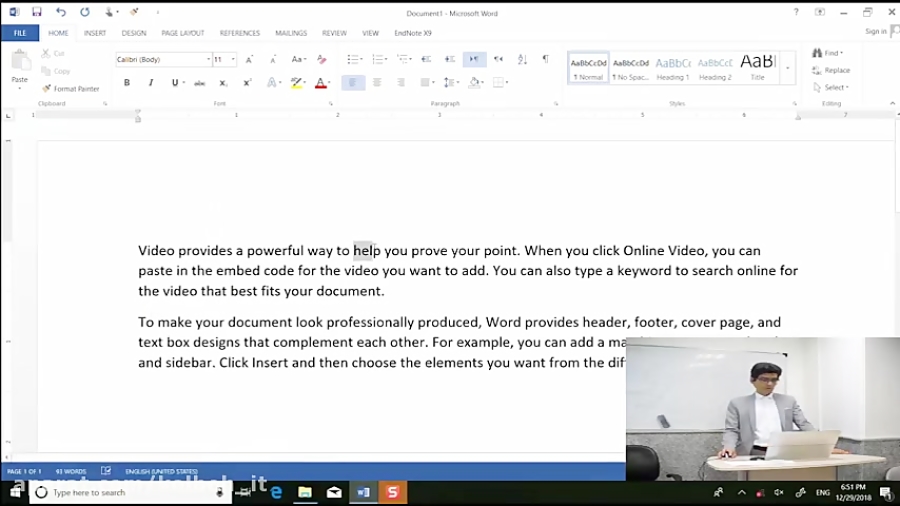Open the Shading color dropdown

point(482,83)
